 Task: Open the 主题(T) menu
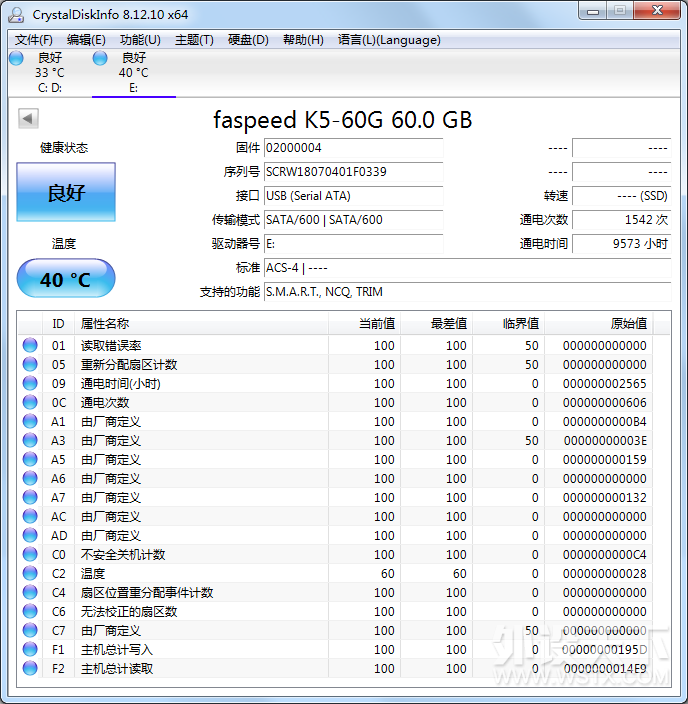[194, 40]
